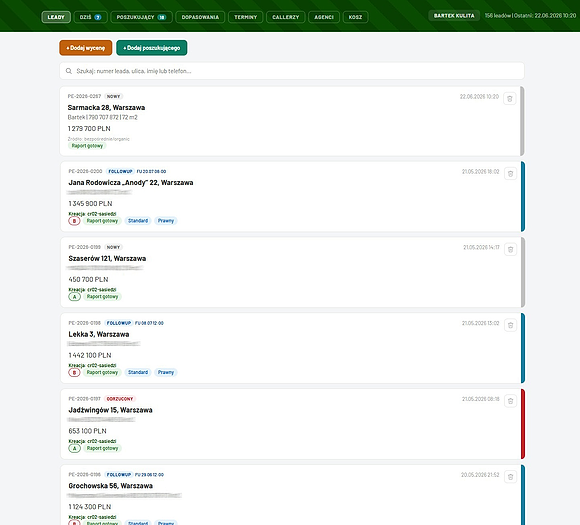
Task: Focus the lead search input field
Action: point(292,71)
